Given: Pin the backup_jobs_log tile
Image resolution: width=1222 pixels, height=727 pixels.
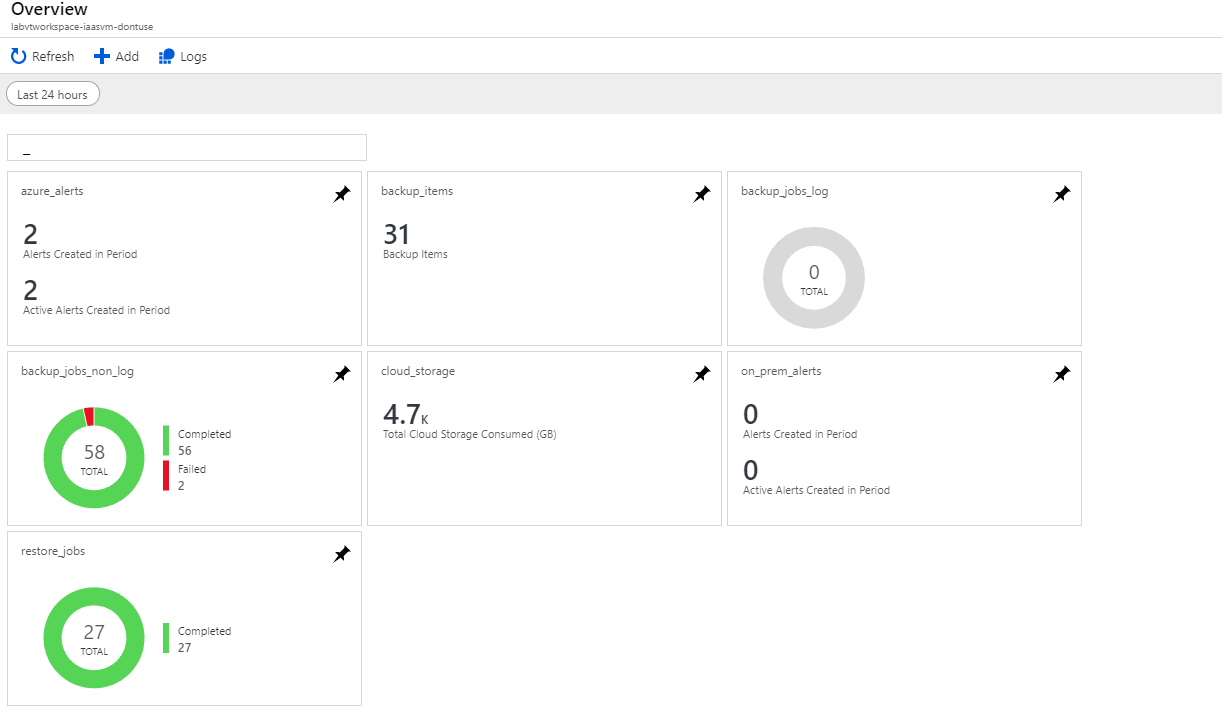Looking at the screenshot, I should pyautogui.click(x=1062, y=195).
